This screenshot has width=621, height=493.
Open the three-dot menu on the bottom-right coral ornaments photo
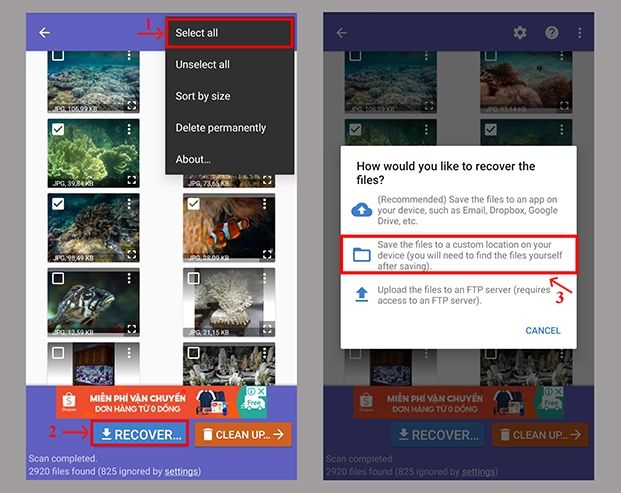(265, 352)
